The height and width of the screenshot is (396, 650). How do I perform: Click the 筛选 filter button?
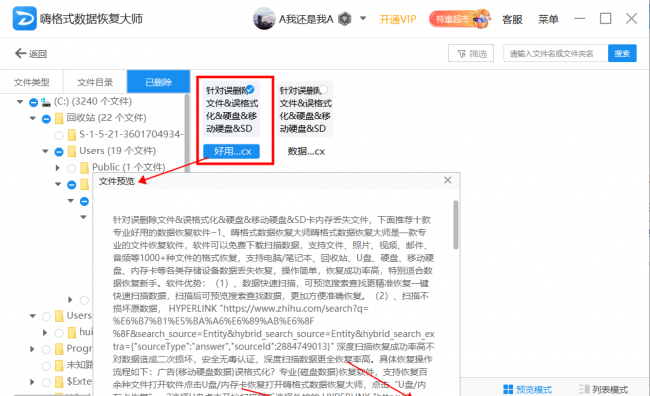point(471,53)
